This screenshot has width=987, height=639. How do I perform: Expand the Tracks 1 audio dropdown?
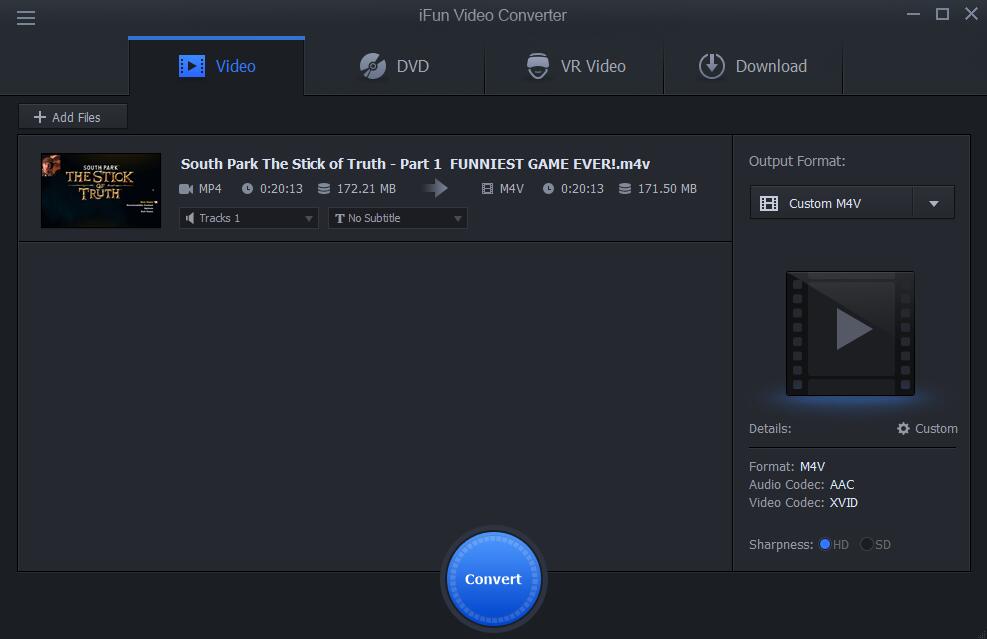[249, 218]
